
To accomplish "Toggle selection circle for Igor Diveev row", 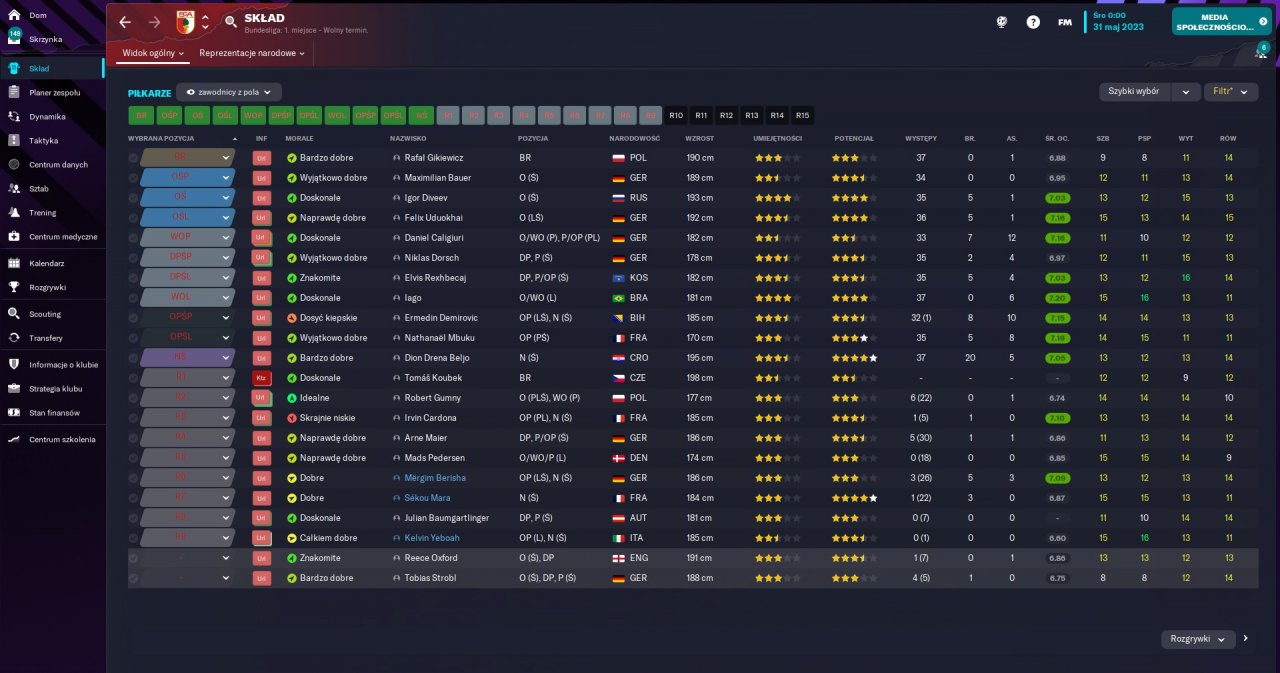I will pyautogui.click(x=133, y=198).
